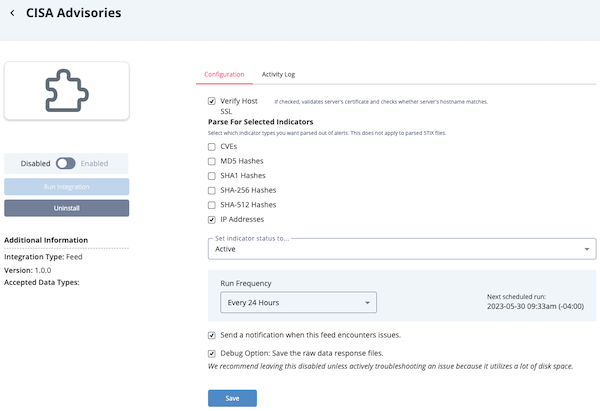The height and width of the screenshot is (411, 600).
Task: Switch to the Configuration tab
Action: (224, 74)
